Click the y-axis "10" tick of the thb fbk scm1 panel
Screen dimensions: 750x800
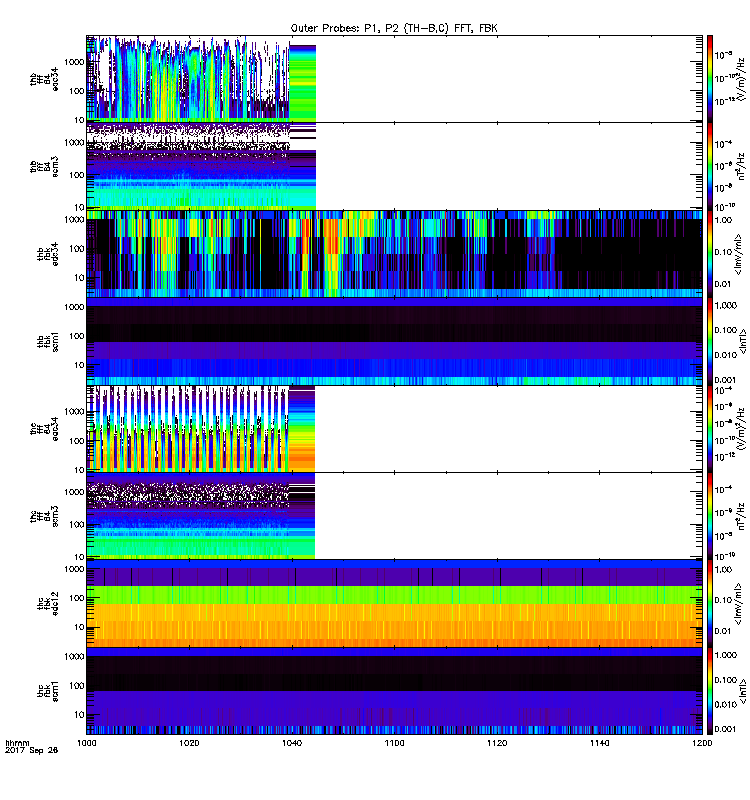(x=80, y=365)
